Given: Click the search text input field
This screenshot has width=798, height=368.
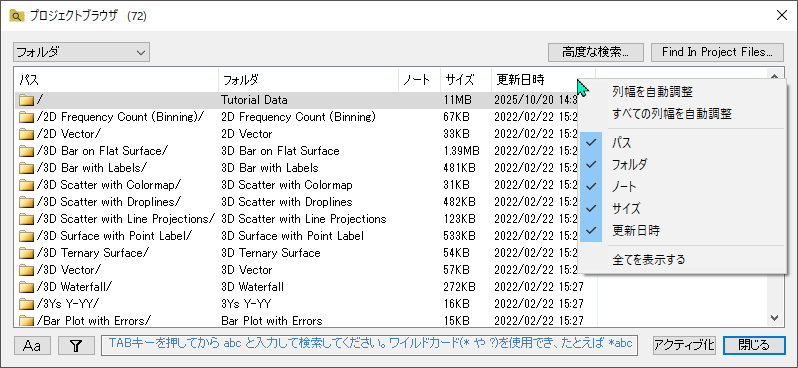Looking at the screenshot, I should [x=369, y=346].
